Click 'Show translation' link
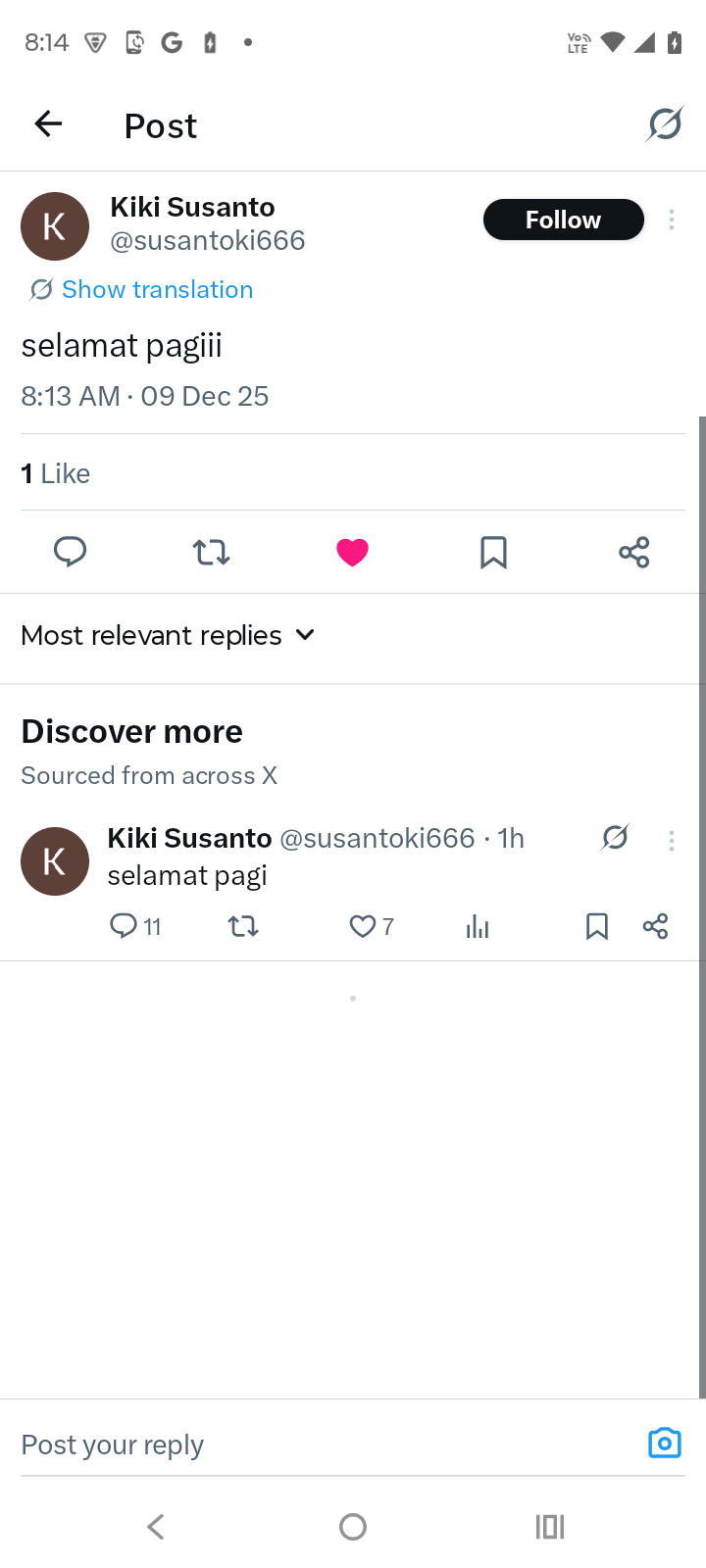 (x=157, y=289)
